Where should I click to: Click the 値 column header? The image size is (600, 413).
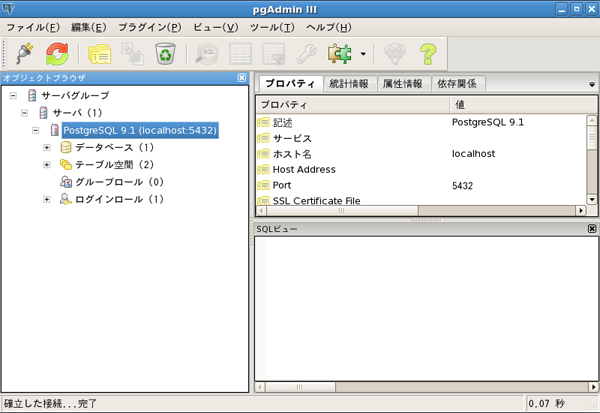point(523,104)
